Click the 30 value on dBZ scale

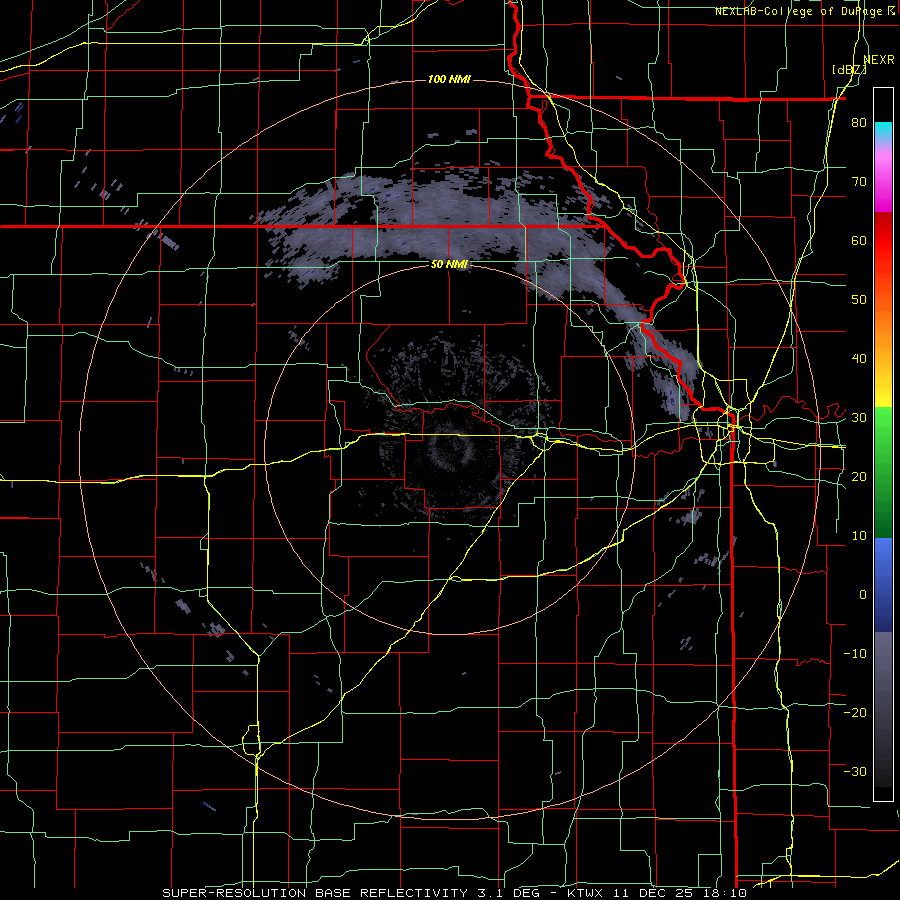pos(859,418)
